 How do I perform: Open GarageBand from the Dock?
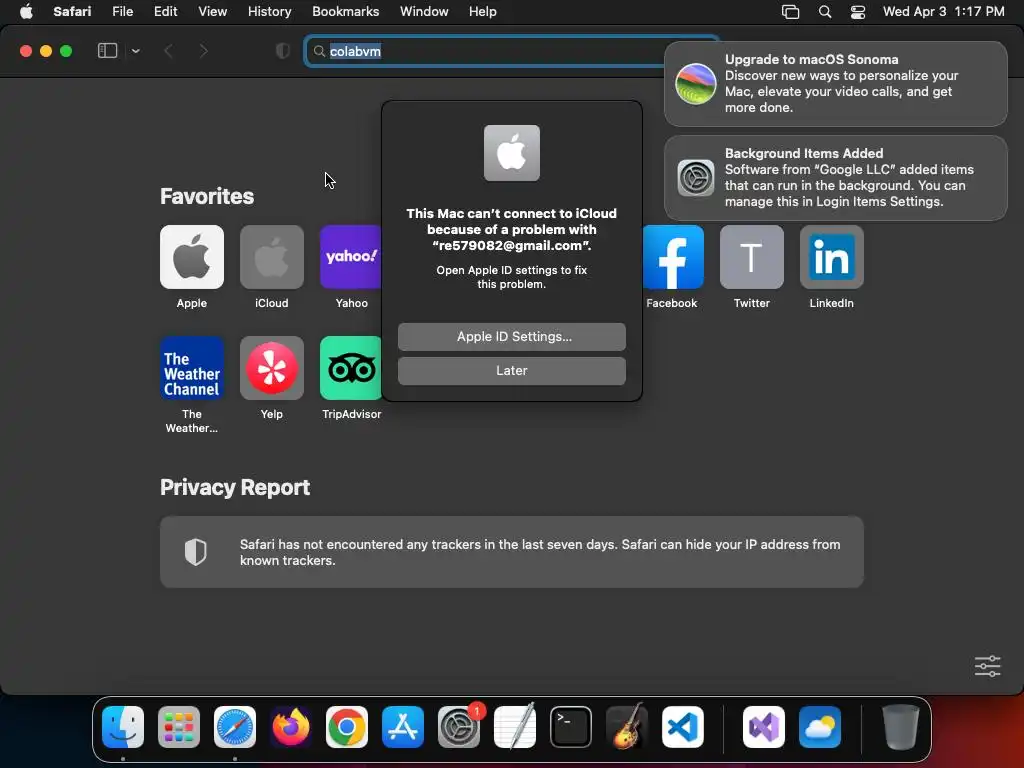626,727
